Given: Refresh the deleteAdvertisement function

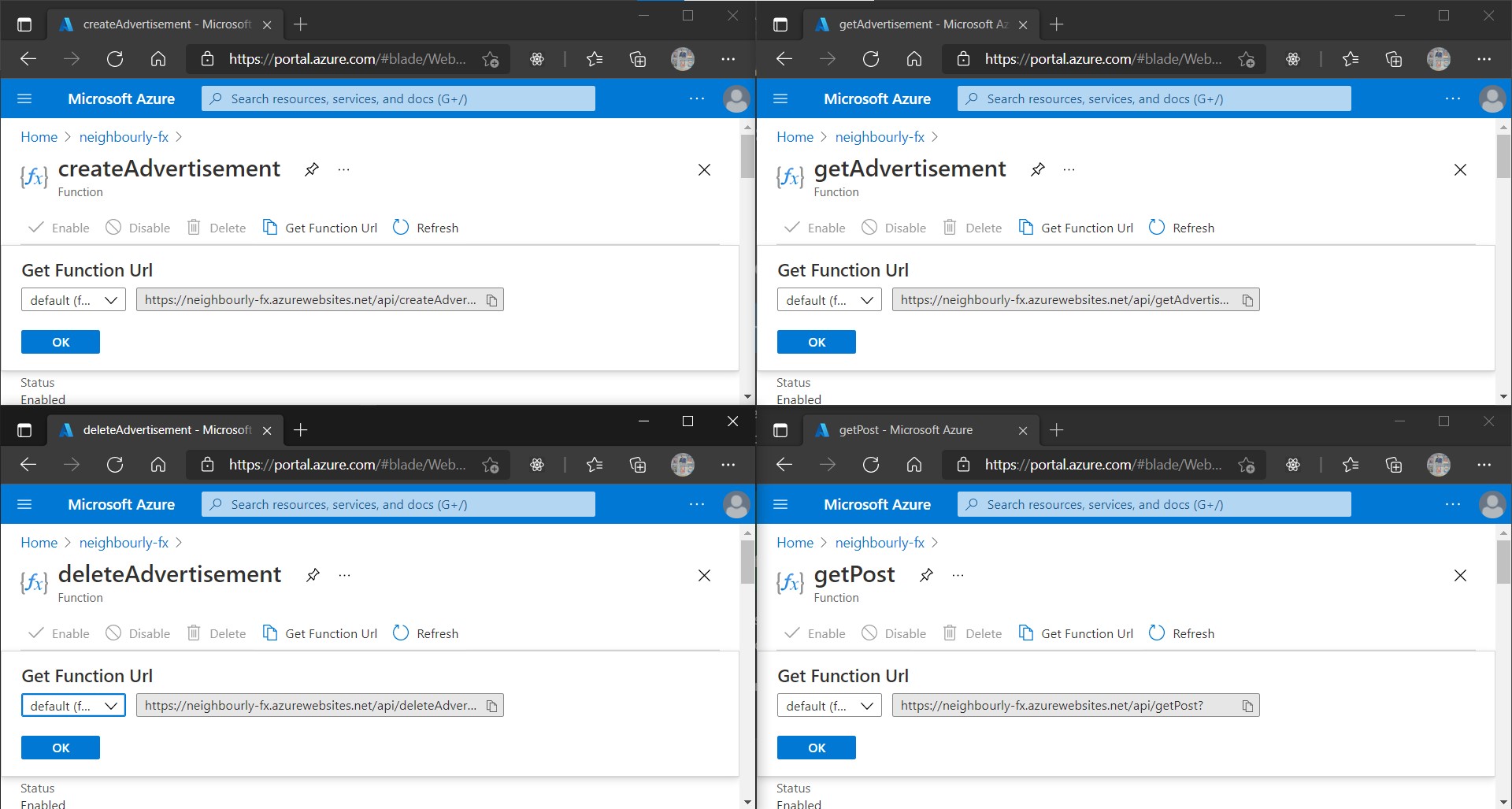Looking at the screenshot, I should click(425, 633).
